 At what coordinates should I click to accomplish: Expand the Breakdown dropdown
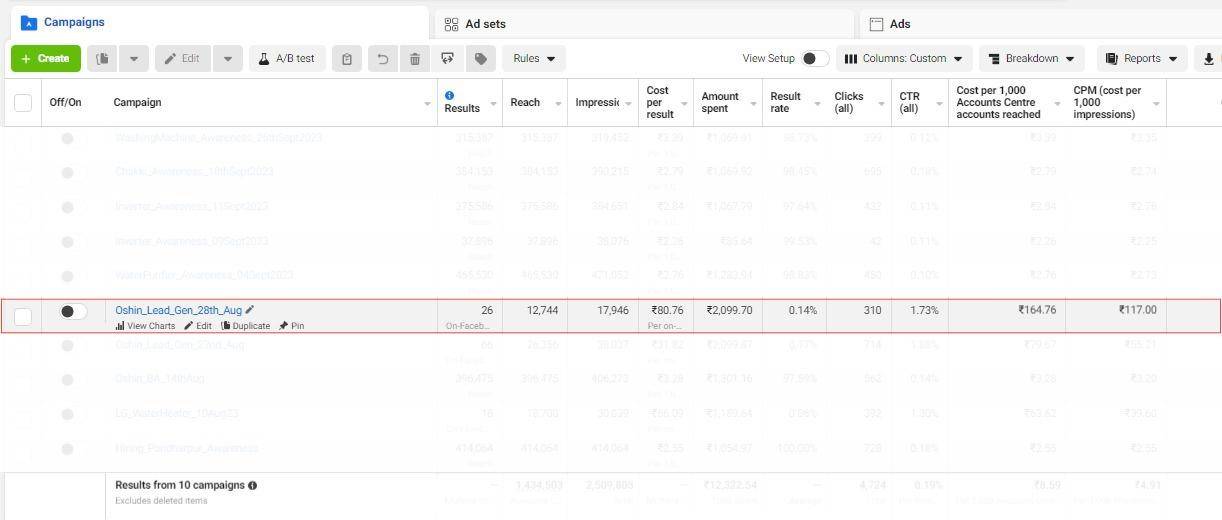click(1032, 59)
